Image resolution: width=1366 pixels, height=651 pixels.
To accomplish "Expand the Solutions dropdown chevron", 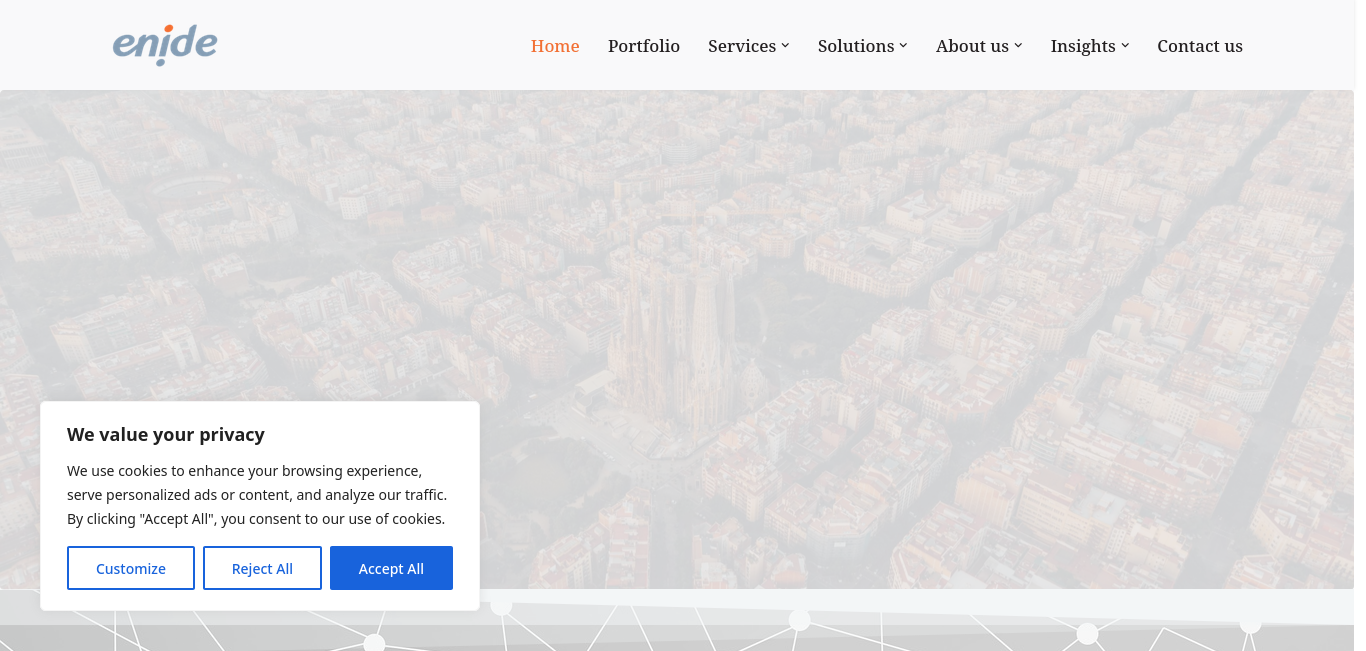I will 903,46.
